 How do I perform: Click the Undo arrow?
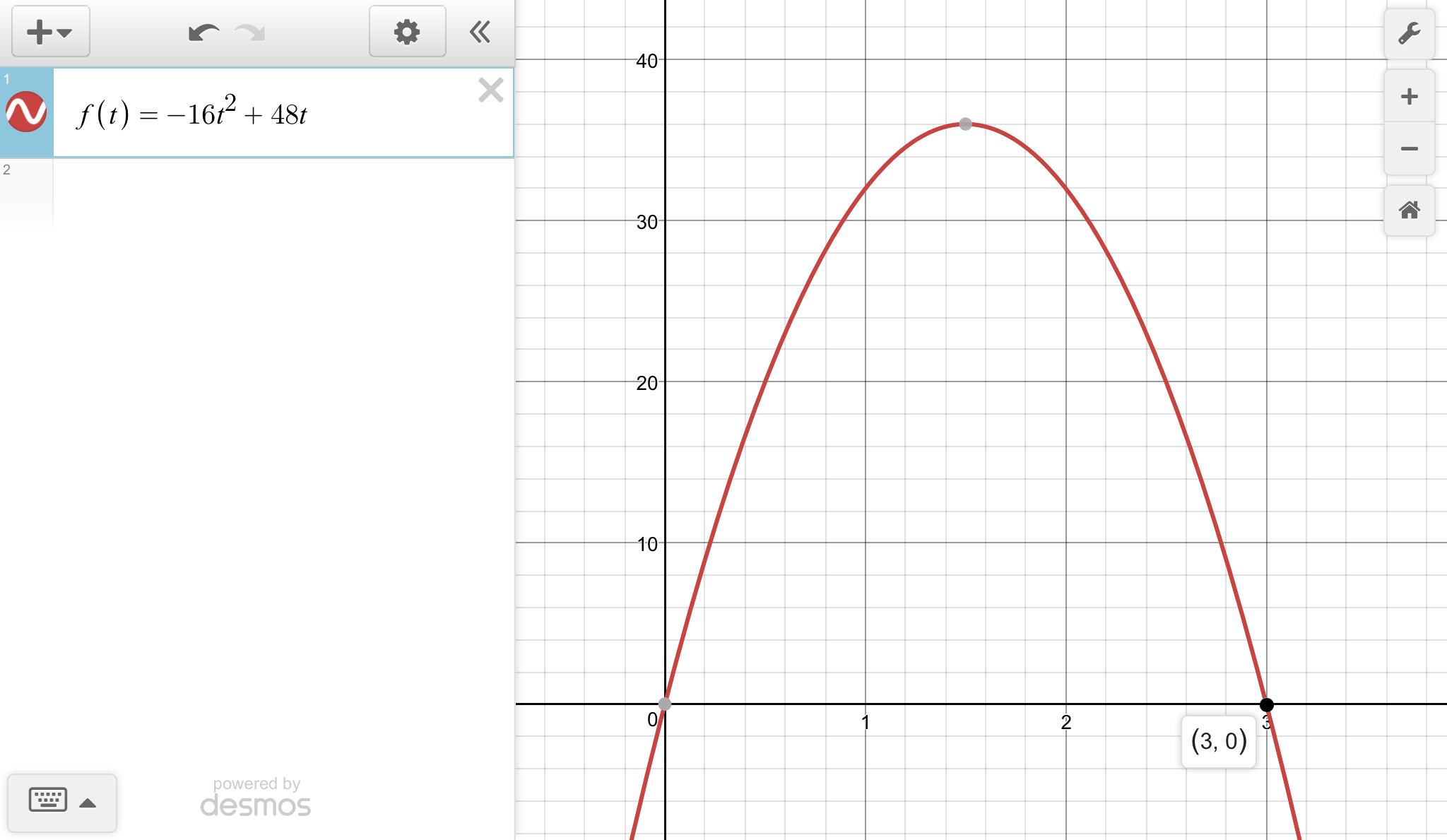(x=203, y=32)
